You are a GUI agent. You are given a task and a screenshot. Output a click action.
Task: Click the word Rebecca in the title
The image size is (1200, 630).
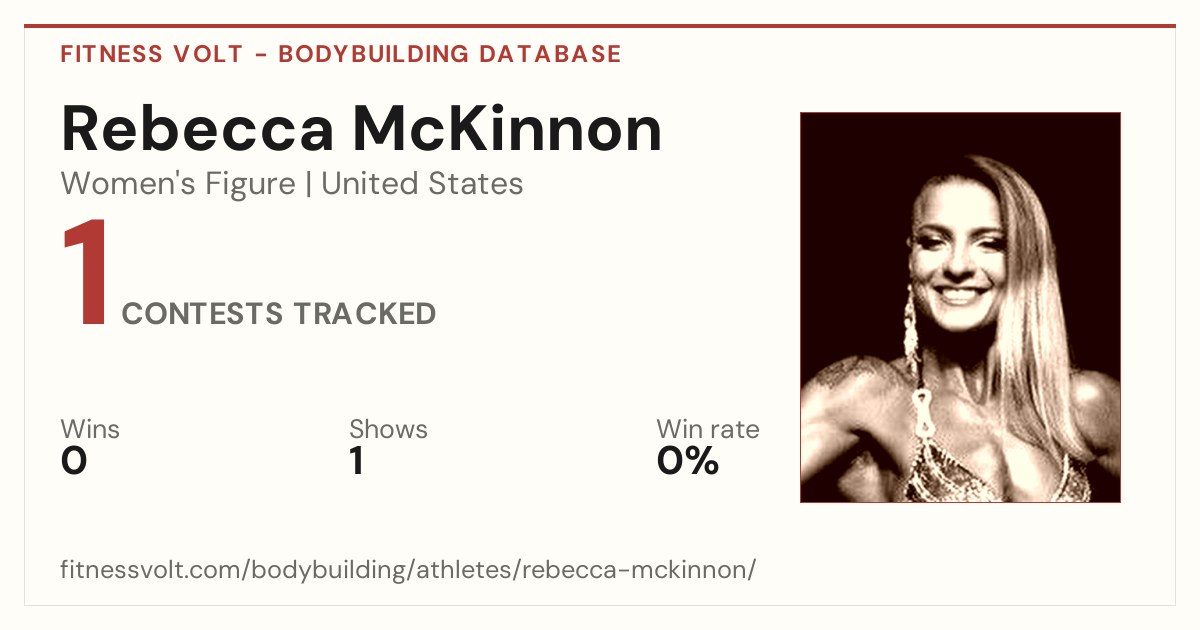click(197, 129)
